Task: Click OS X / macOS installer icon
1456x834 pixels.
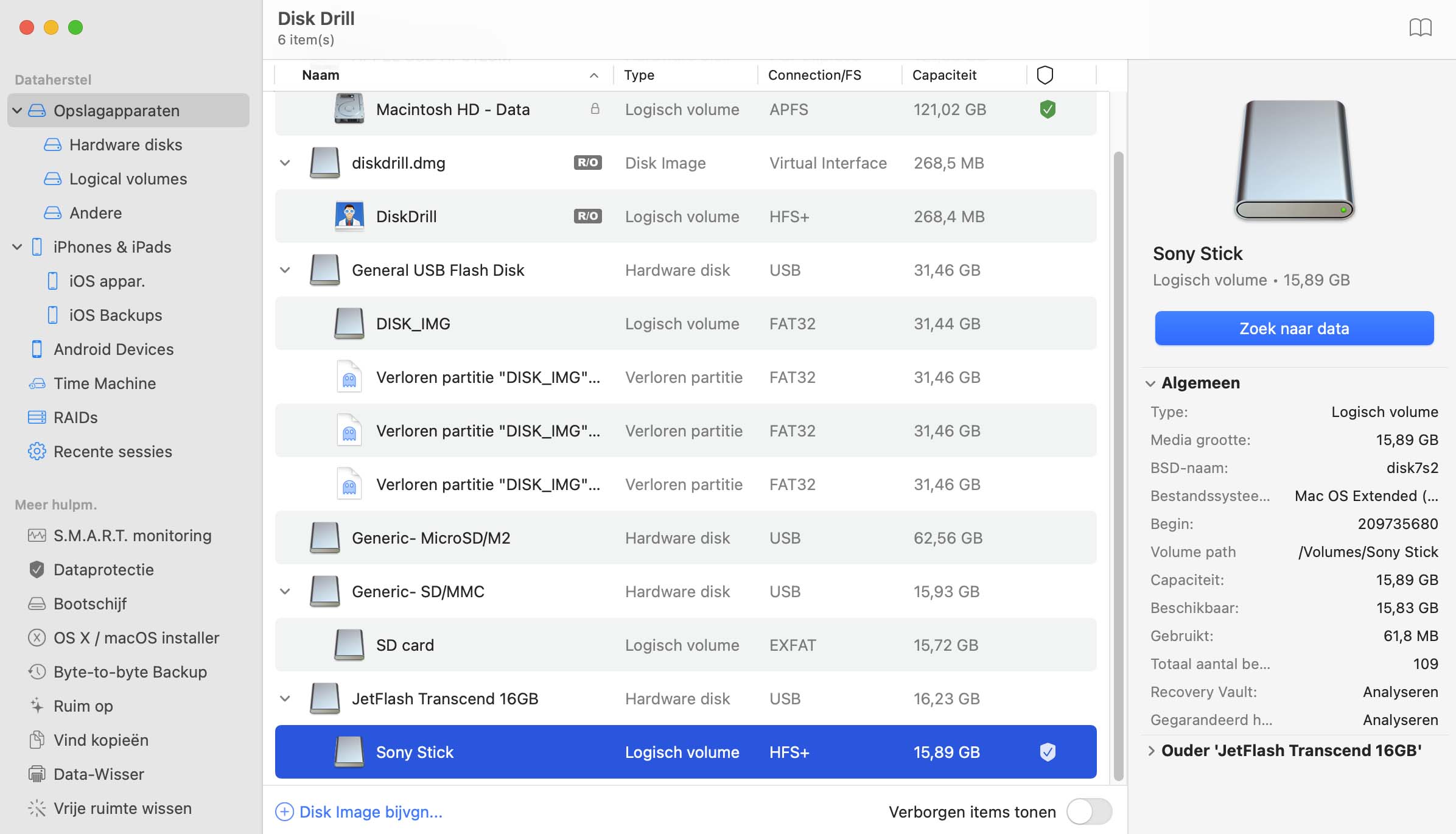Action: click(x=37, y=638)
